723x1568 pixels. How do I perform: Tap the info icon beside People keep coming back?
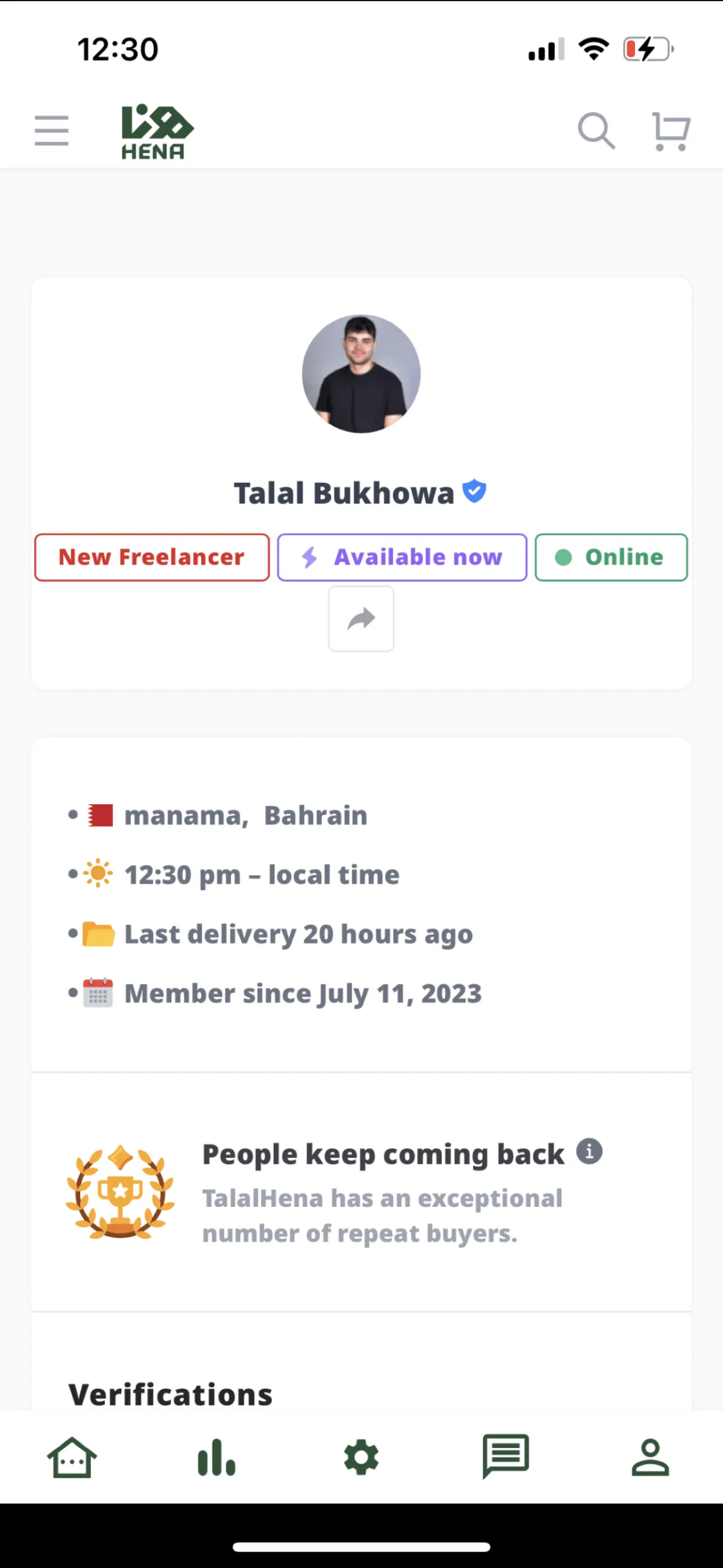(x=589, y=1151)
